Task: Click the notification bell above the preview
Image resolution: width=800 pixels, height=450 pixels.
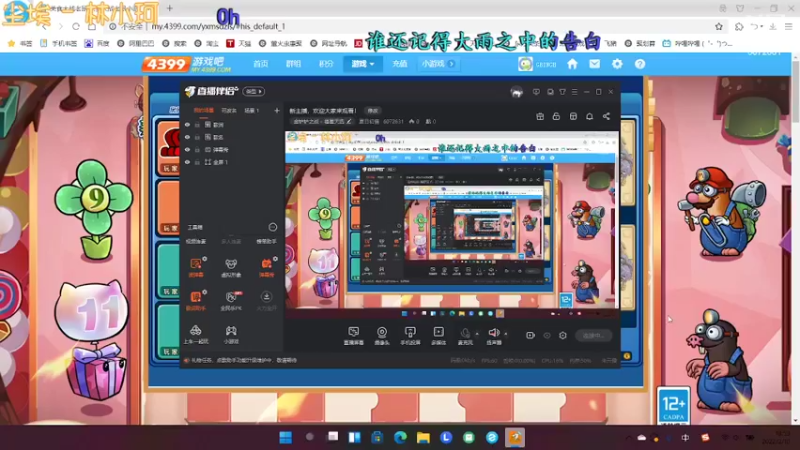Action: (x=589, y=116)
